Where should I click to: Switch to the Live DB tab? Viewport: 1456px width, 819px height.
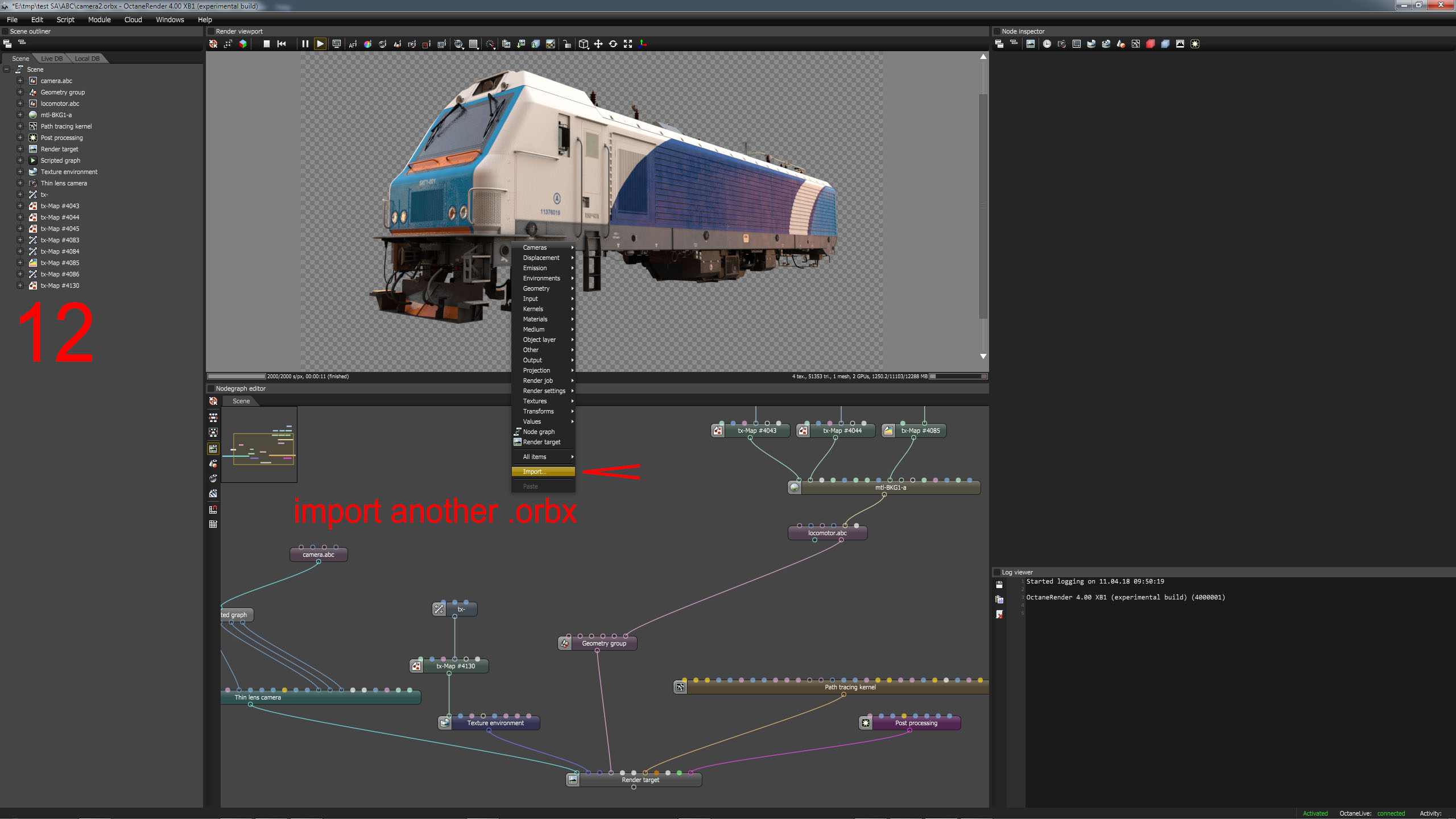52,59
